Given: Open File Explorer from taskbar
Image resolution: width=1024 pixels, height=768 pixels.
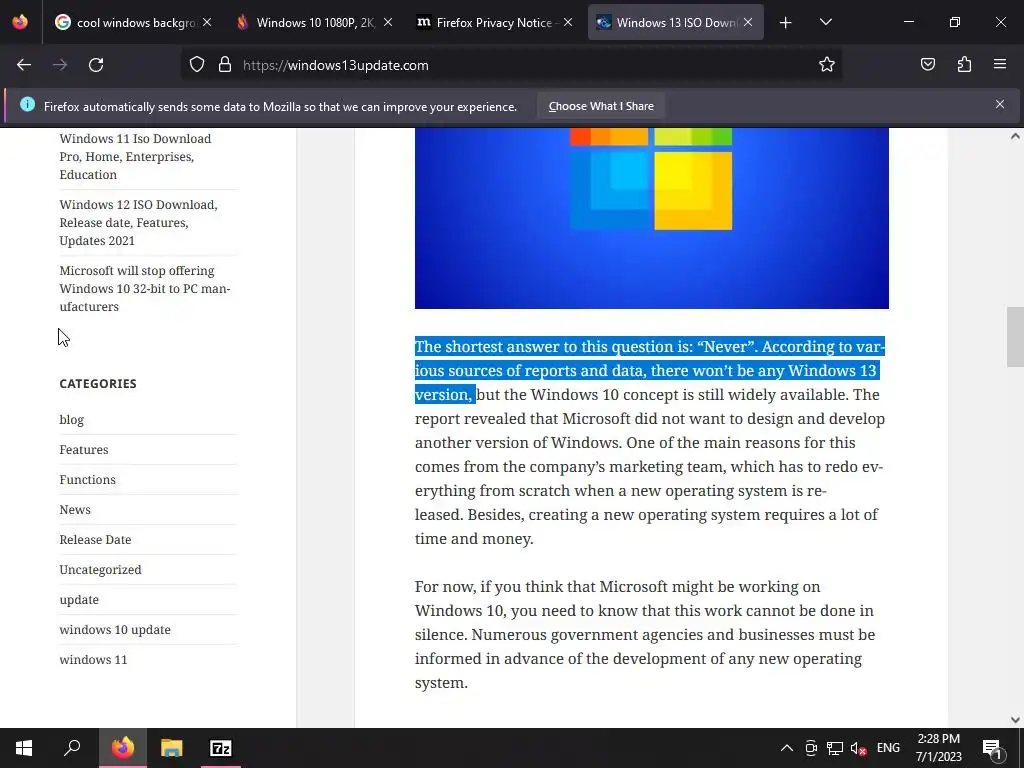Looking at the screenshot, I should pos(172,748).
